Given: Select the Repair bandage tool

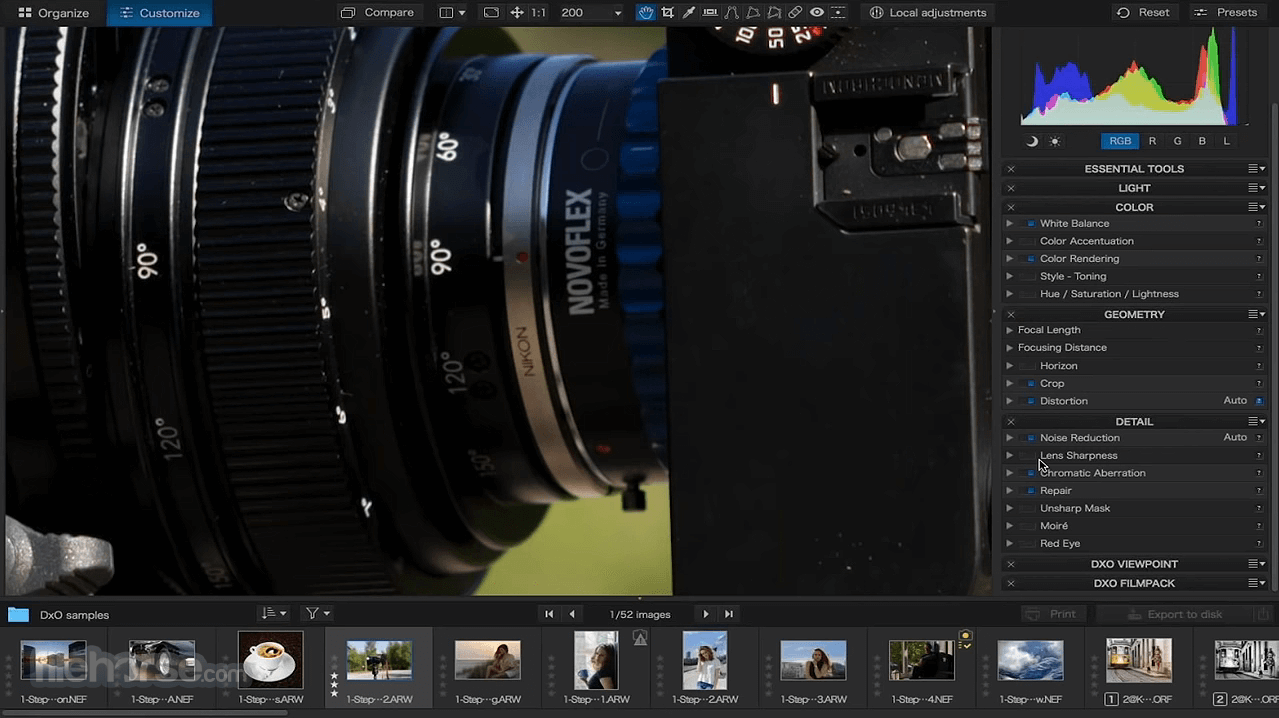Looking at the screenshot, I should [x=795, y=13].
